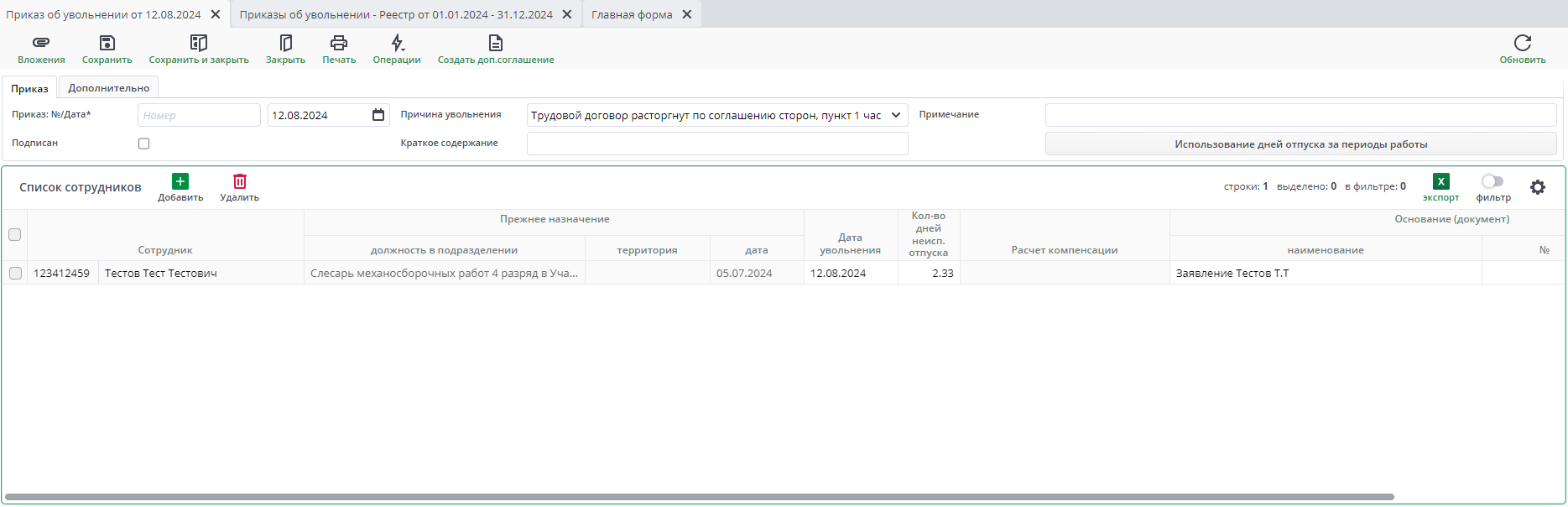Click the 2.33 unused days cell
1568x507 pixels.
point(929,273)
